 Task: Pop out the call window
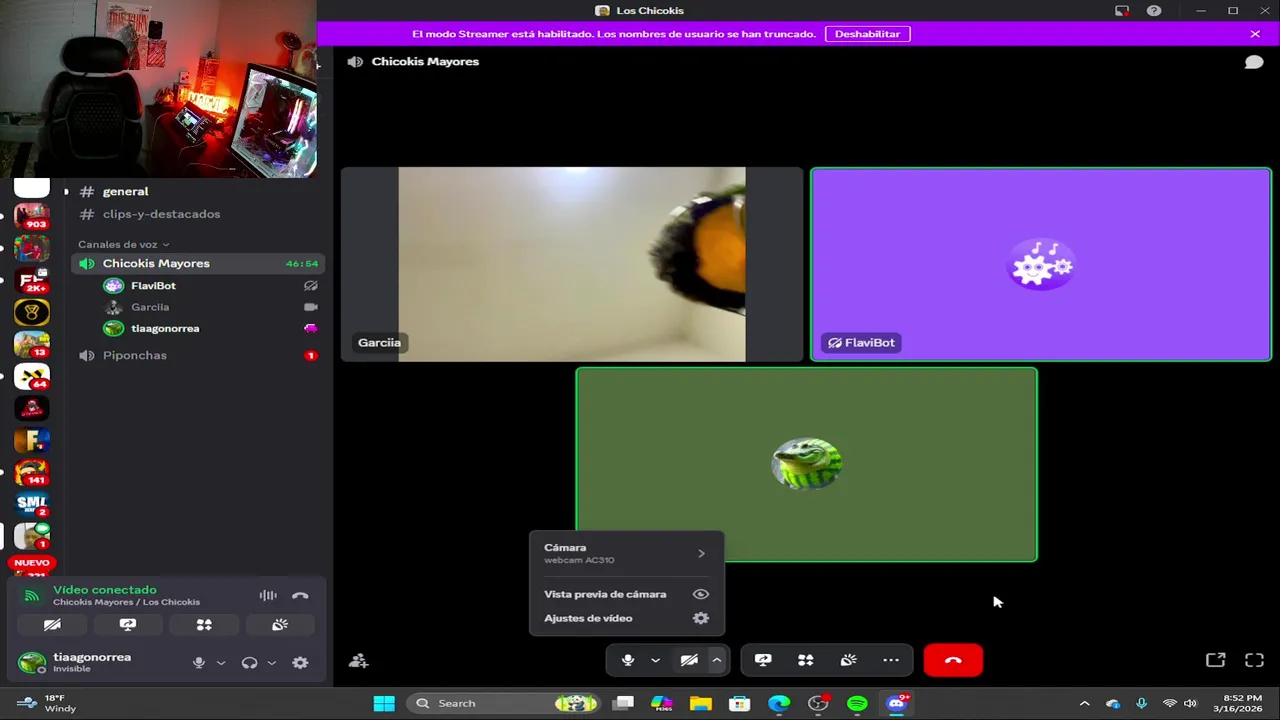point(1215,660)
